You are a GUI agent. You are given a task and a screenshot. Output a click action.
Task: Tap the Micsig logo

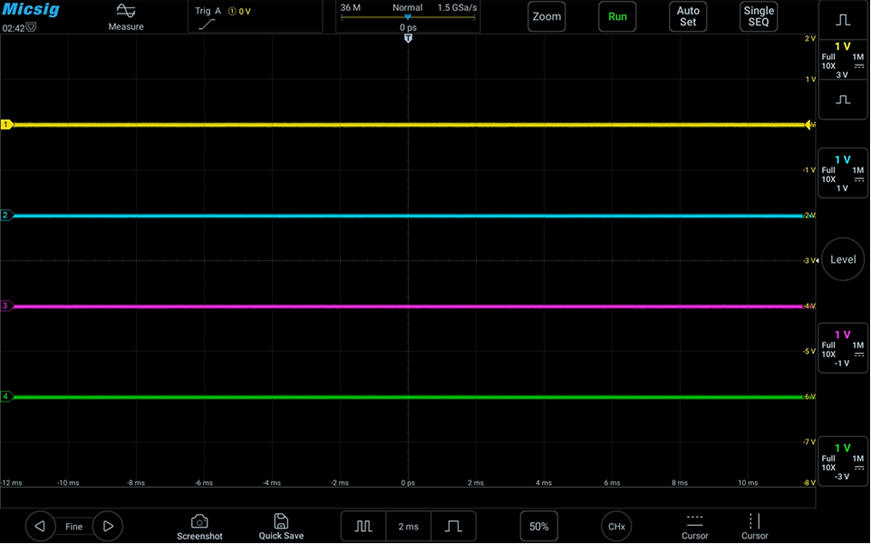pyautogui.click(x=31, y=9)
